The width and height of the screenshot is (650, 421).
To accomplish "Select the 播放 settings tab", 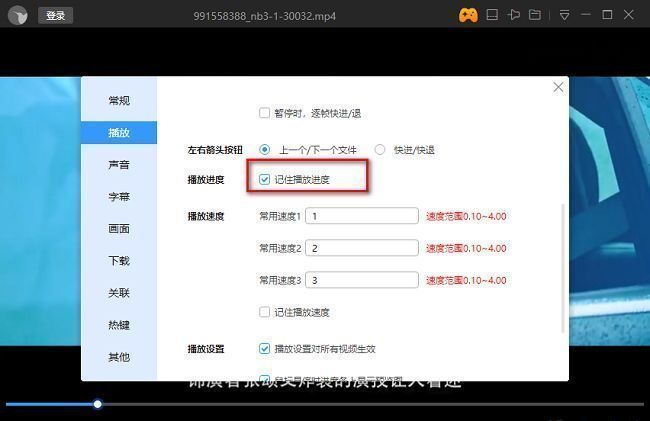I will click(x=119, y=133).
